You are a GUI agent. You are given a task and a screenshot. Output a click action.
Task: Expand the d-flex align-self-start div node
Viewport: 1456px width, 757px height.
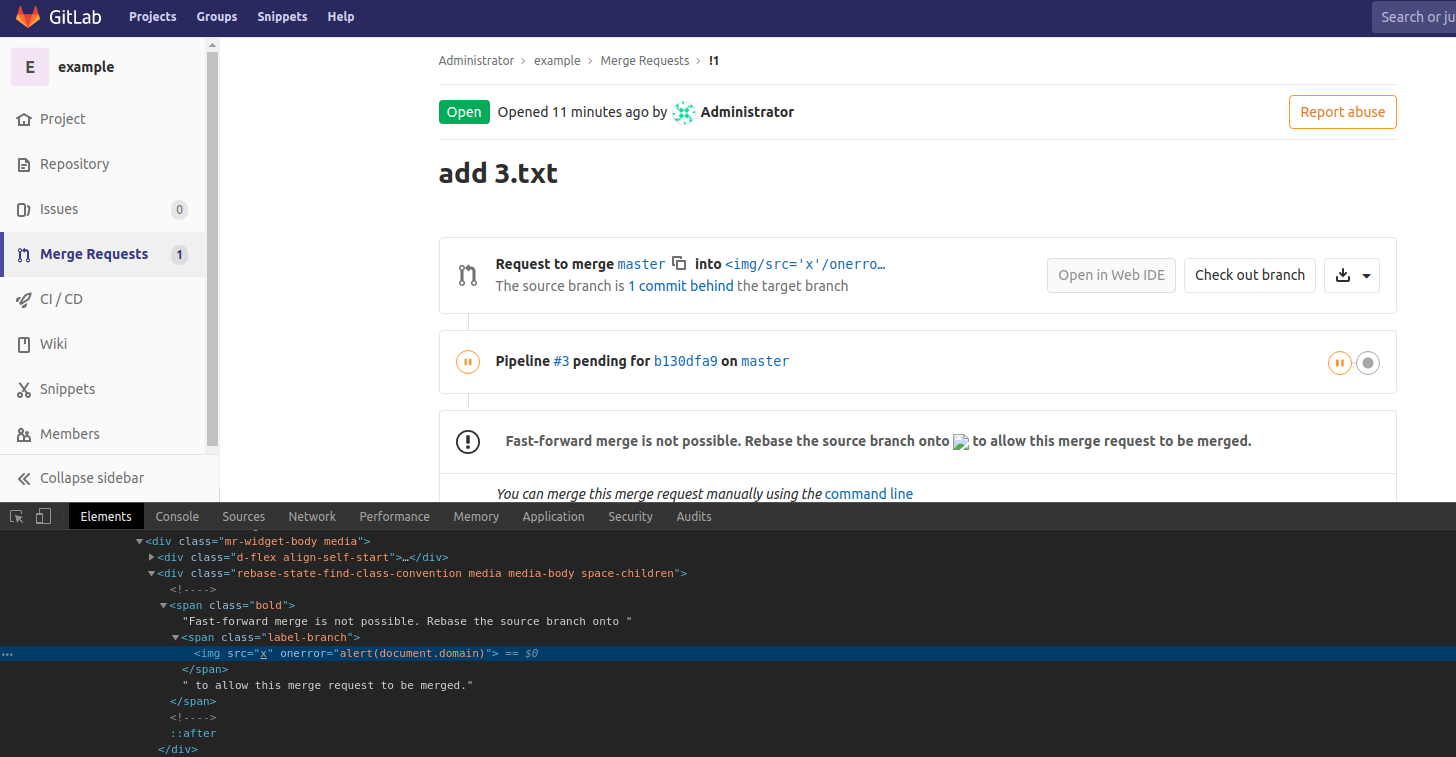152,558
